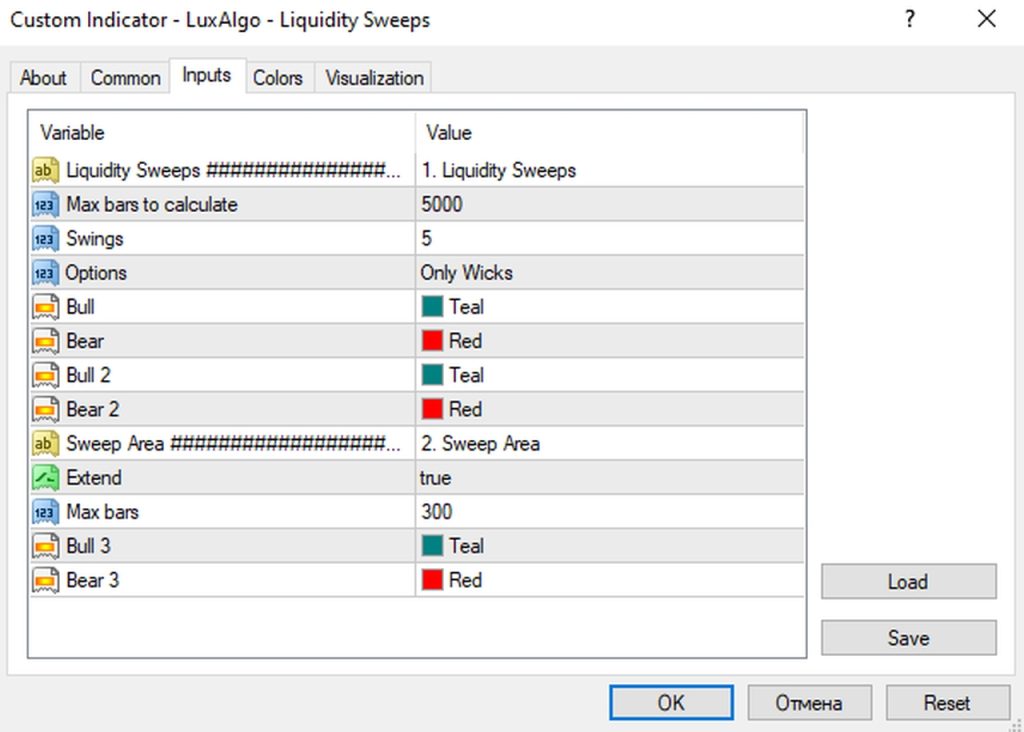Image resolution: width=1024 pixels, height=732 pixels.
Task: Click the integer icon beside Swings
Action: pos(44,239)
